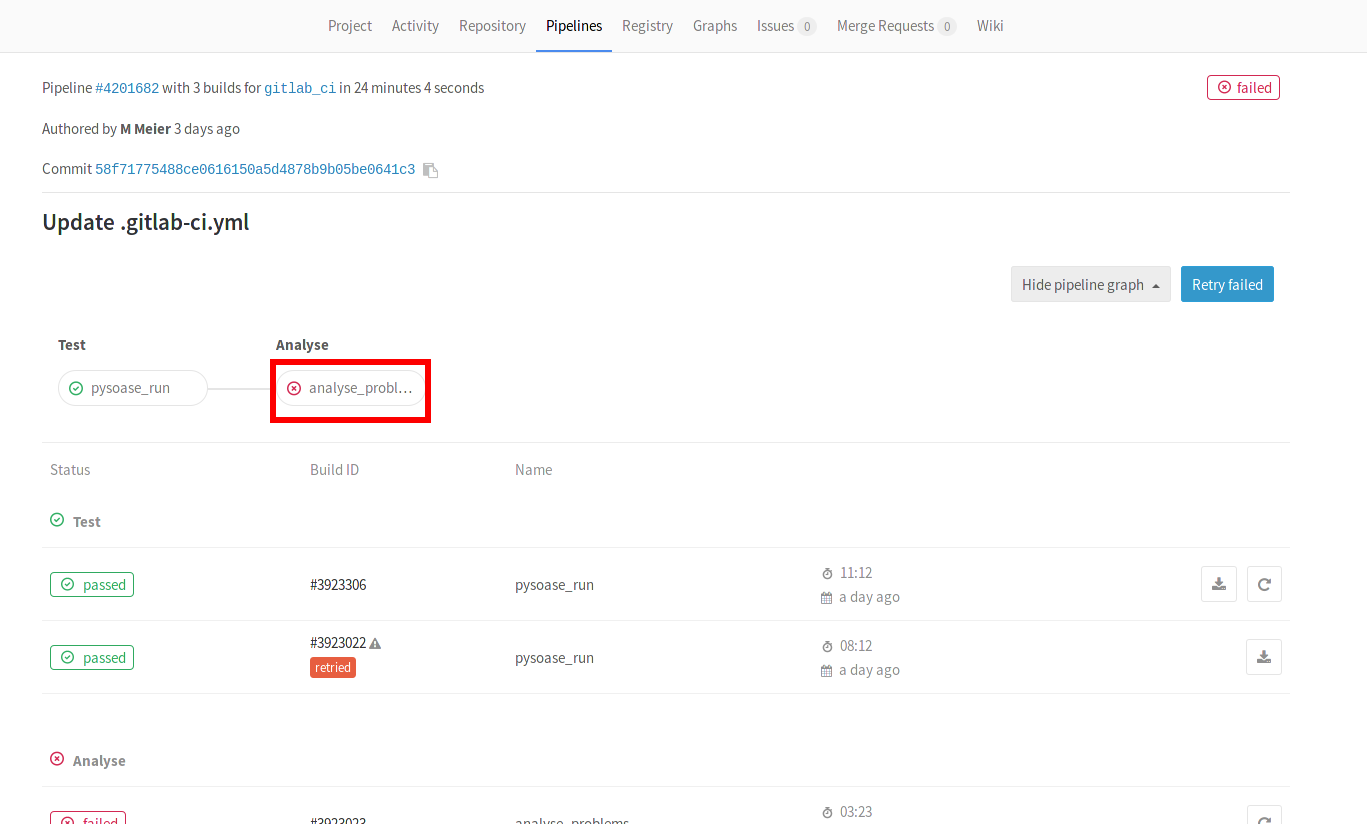Click the 11:12 duration value
Viewport: 1367px width, 824px height.
pos(856,573)
